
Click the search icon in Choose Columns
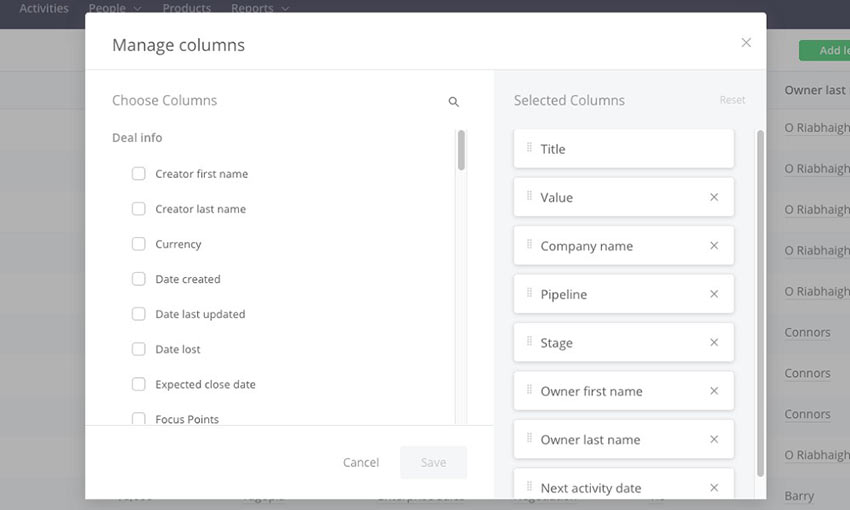coord(453,101)
